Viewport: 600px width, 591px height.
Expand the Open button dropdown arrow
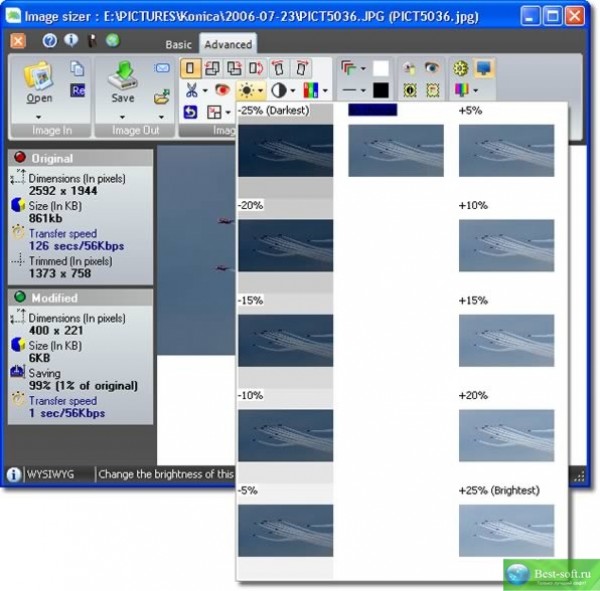38,117
